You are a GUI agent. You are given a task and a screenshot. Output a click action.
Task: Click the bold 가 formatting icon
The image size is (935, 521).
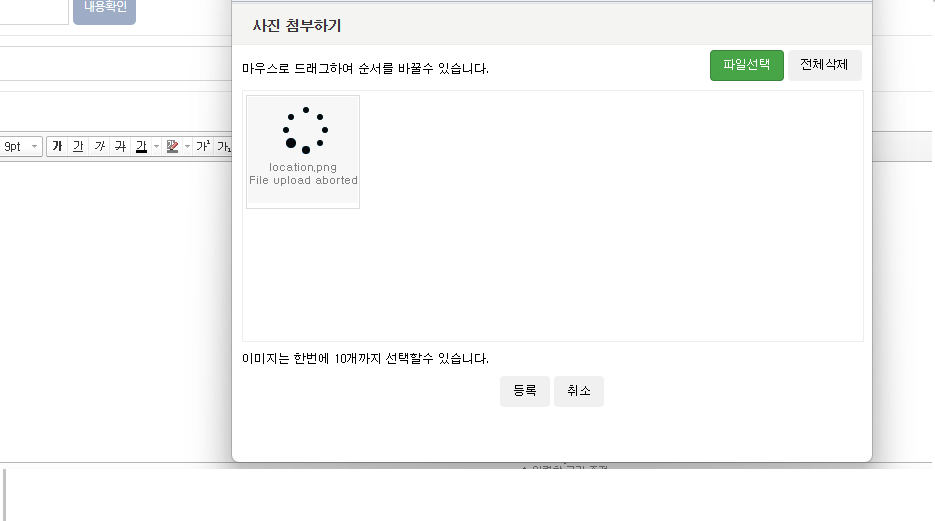[x=57, y=147]
